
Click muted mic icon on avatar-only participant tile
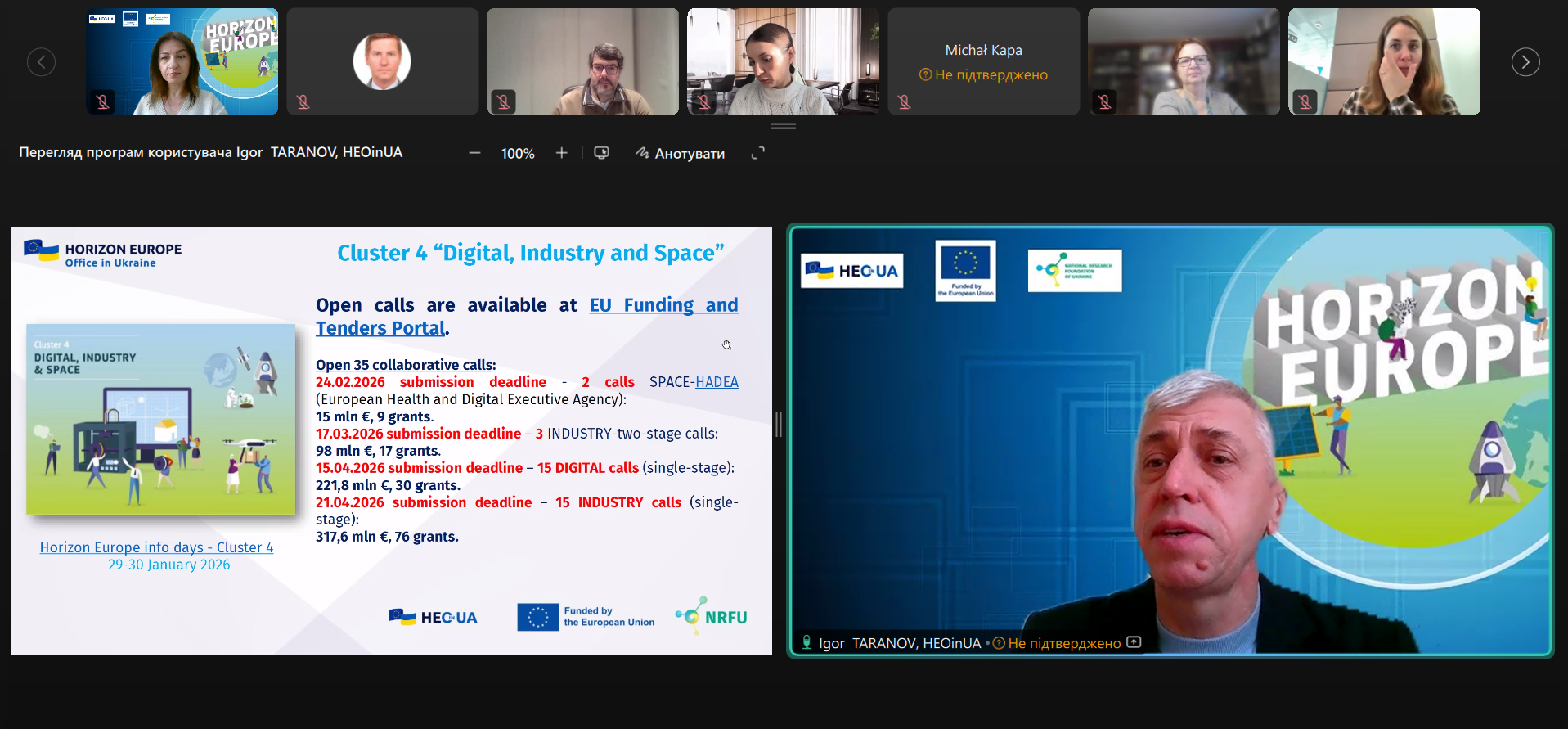pyautogui.click(x=303, y=102)
